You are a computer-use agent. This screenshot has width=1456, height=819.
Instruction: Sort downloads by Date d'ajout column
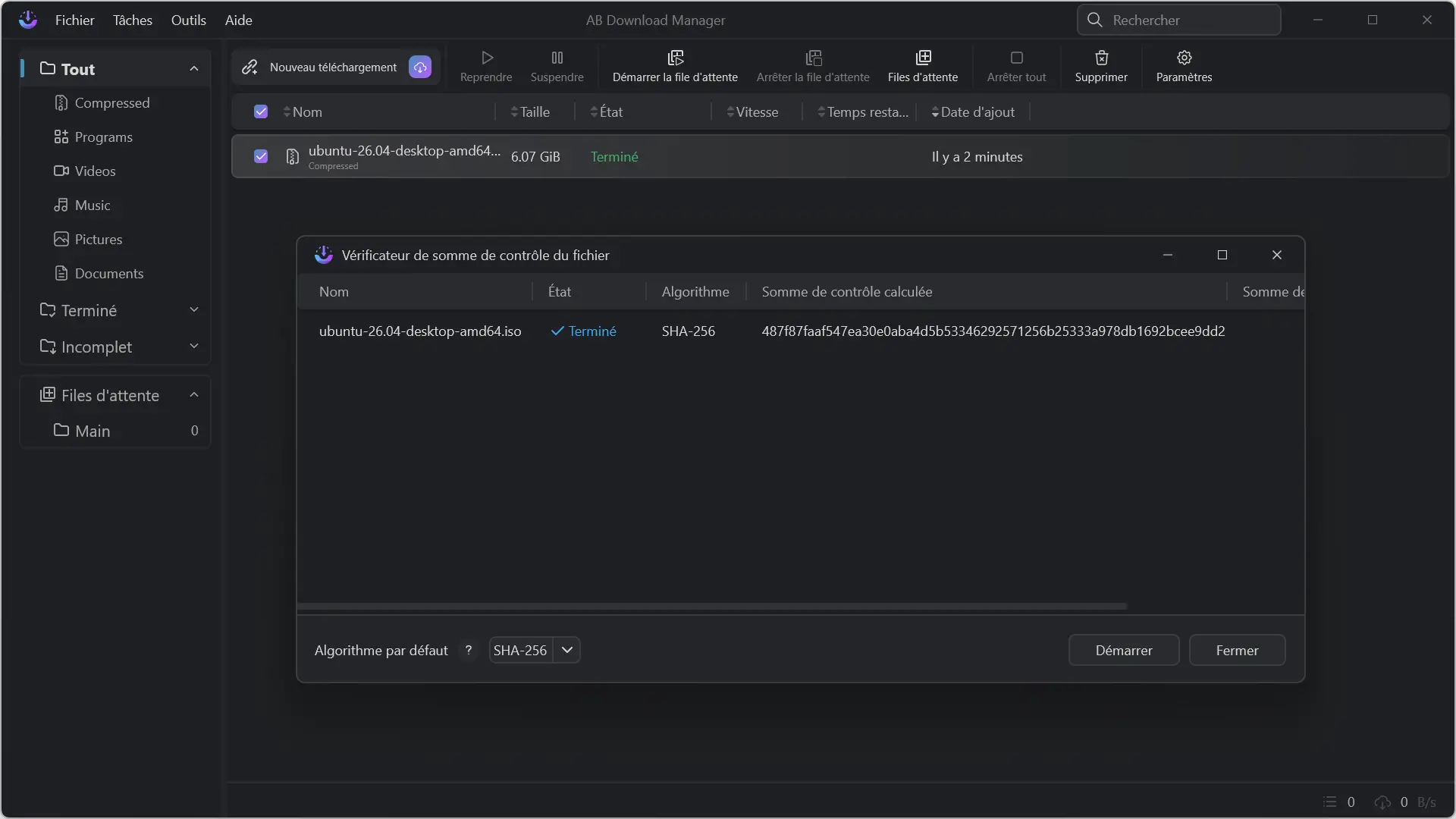click(x=973, y=112)
